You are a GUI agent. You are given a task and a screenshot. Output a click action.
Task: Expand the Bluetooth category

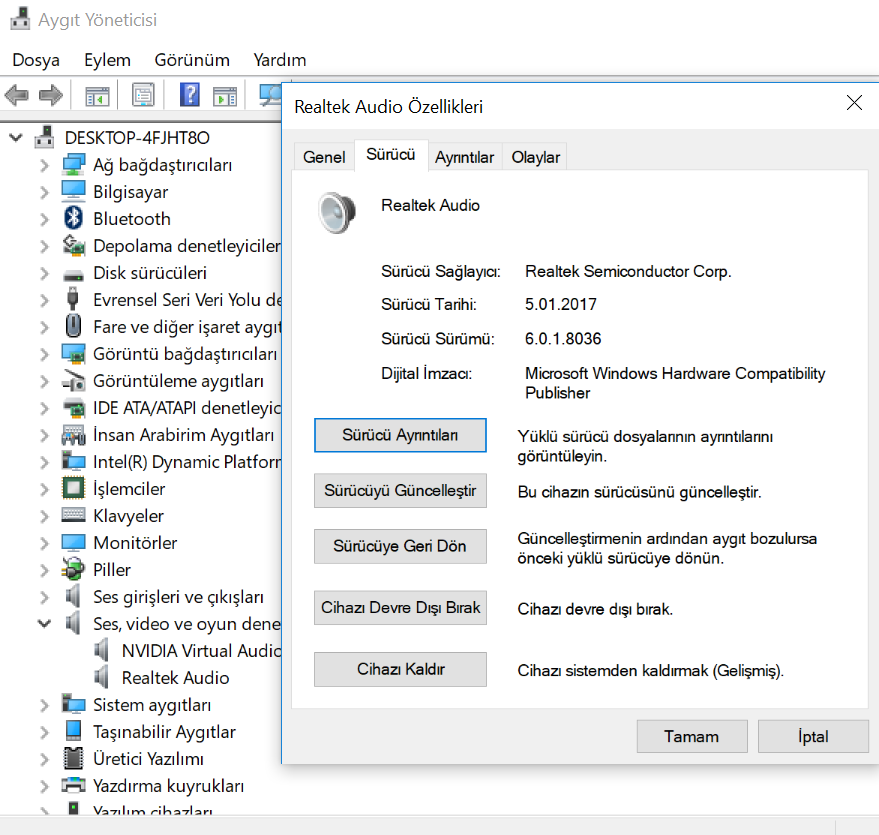click(44, 219)
